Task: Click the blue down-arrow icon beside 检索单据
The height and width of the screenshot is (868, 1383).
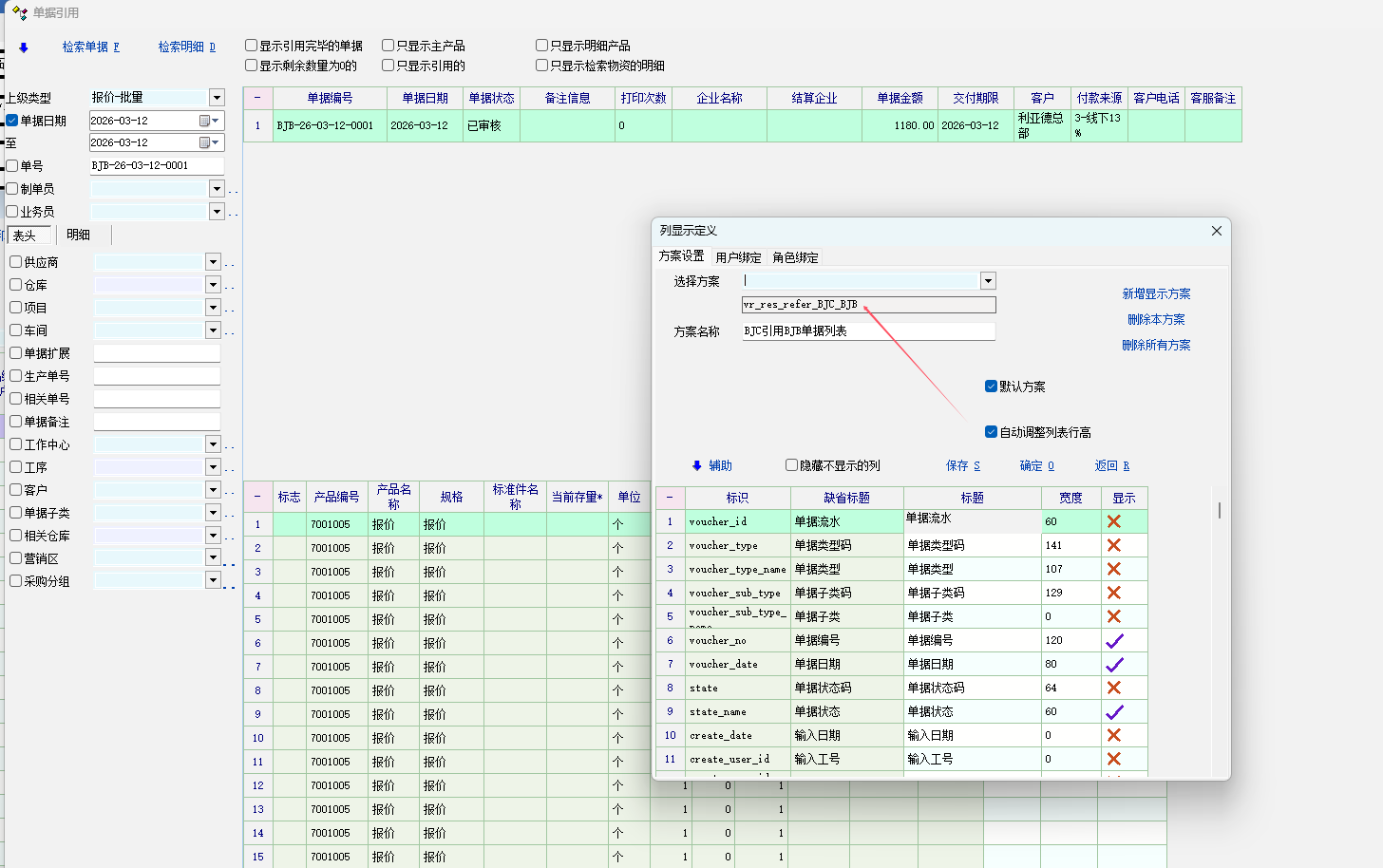Action: click(24, 47)
